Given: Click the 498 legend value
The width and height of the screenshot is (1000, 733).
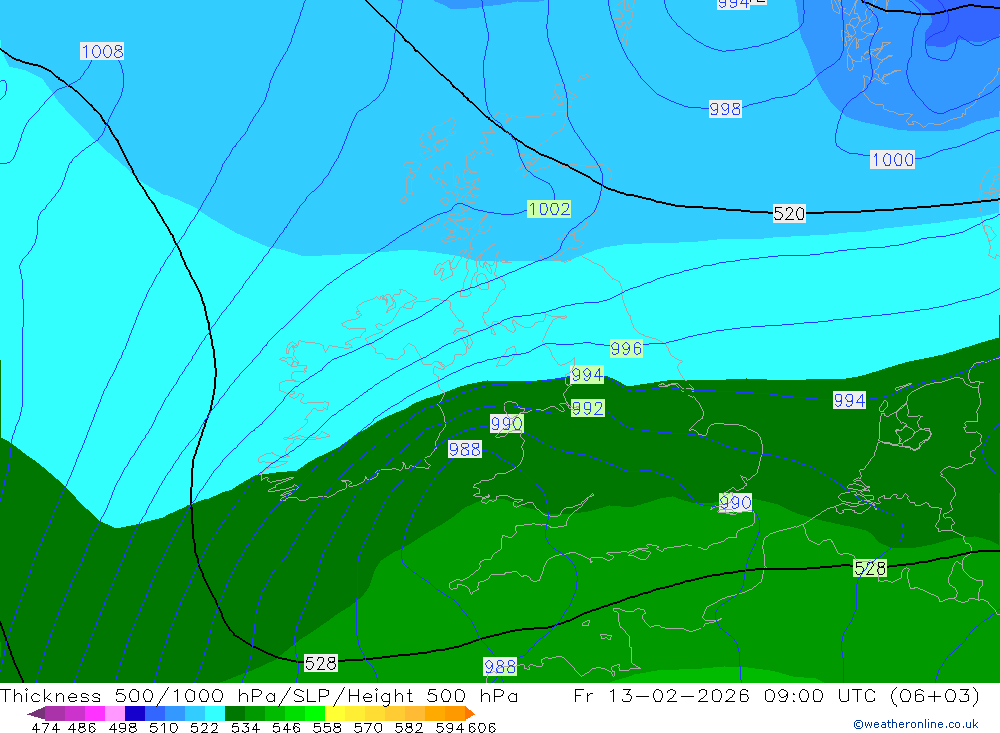Looking at the screenshot, I should click(x=123, y=728).
